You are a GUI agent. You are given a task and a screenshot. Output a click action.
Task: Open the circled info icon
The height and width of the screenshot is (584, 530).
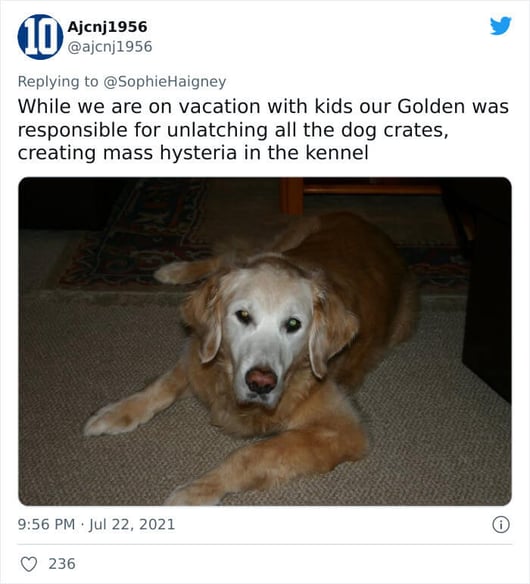[501, 524]
